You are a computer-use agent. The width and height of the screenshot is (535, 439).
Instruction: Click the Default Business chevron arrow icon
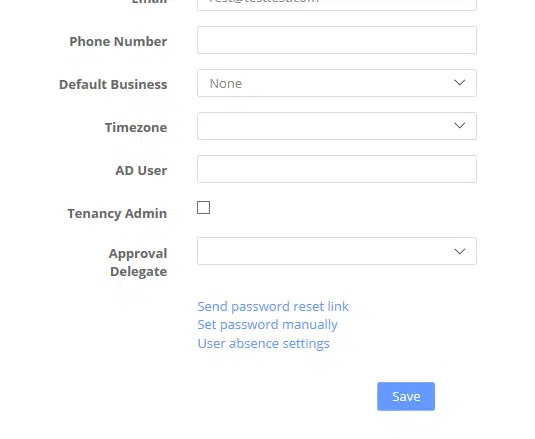(460, 83)
